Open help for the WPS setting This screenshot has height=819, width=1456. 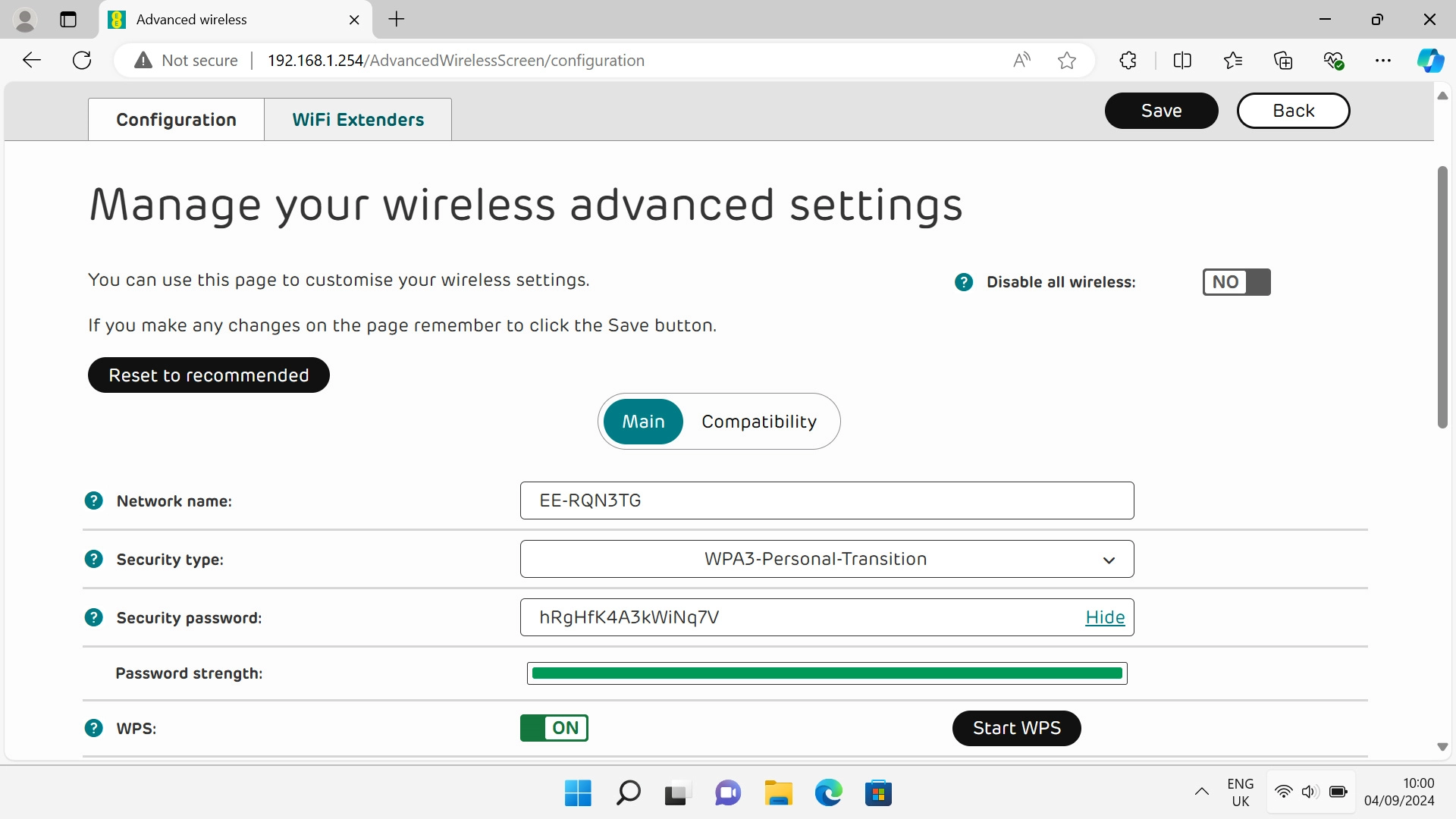pyautogui.click(x=93, y=728)
